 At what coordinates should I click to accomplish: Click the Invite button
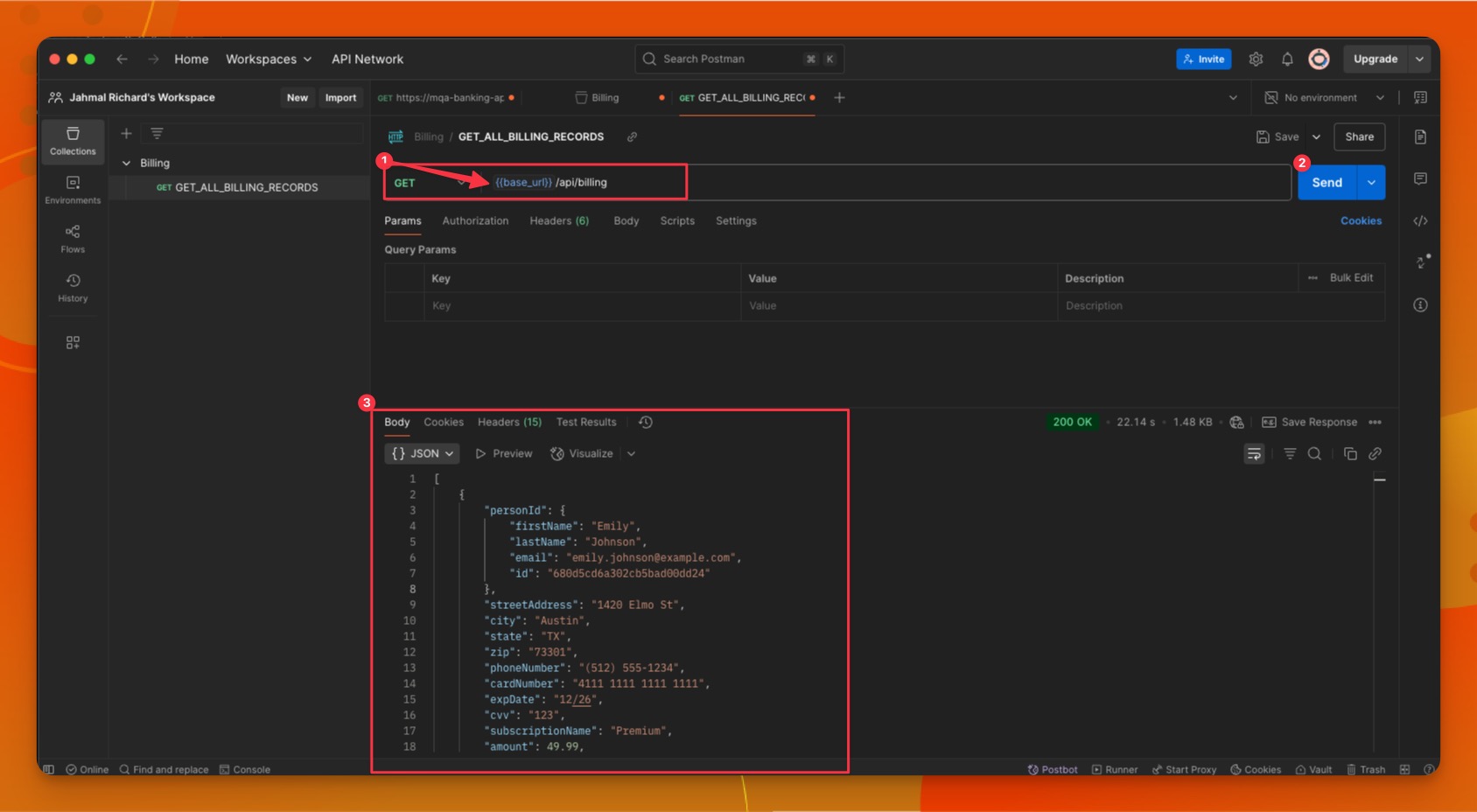[x=1204, y=59]
